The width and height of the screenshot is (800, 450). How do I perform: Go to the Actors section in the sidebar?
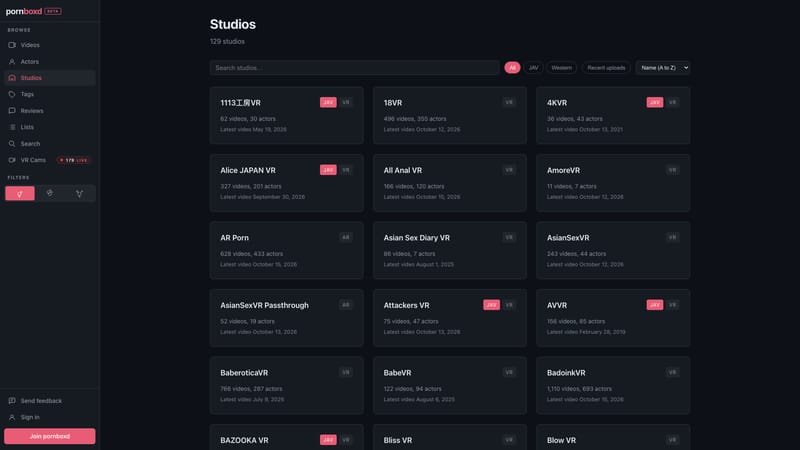[49, 61]
